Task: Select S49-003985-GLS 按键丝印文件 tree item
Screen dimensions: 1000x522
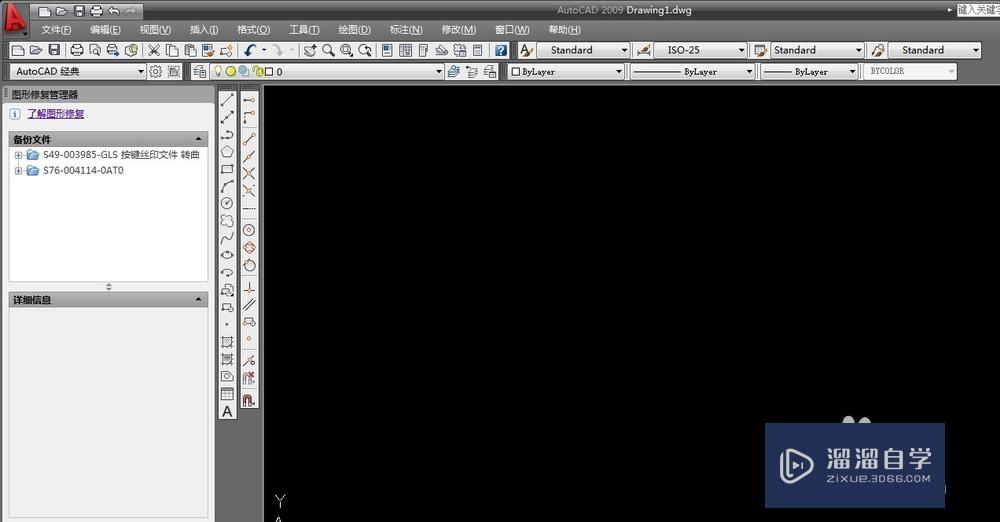Action: tap(121, 154)
